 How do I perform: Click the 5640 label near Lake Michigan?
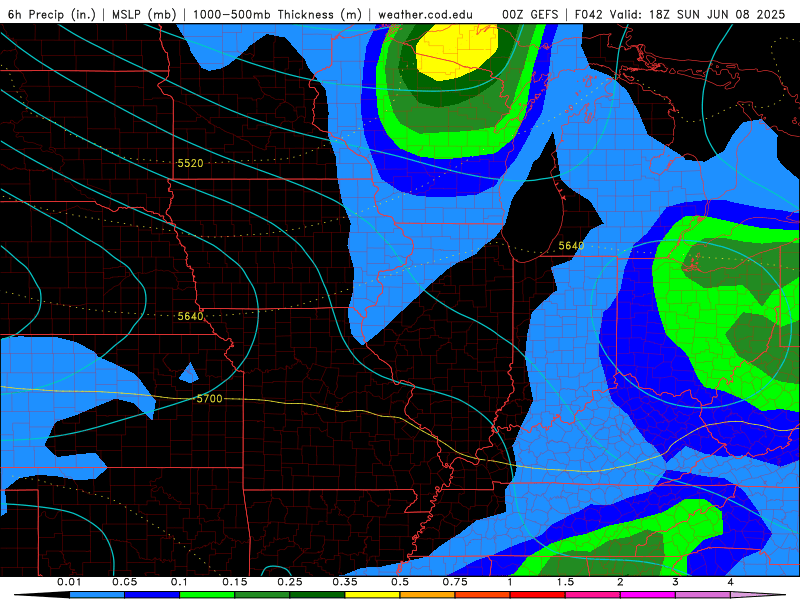pos(571,246)
